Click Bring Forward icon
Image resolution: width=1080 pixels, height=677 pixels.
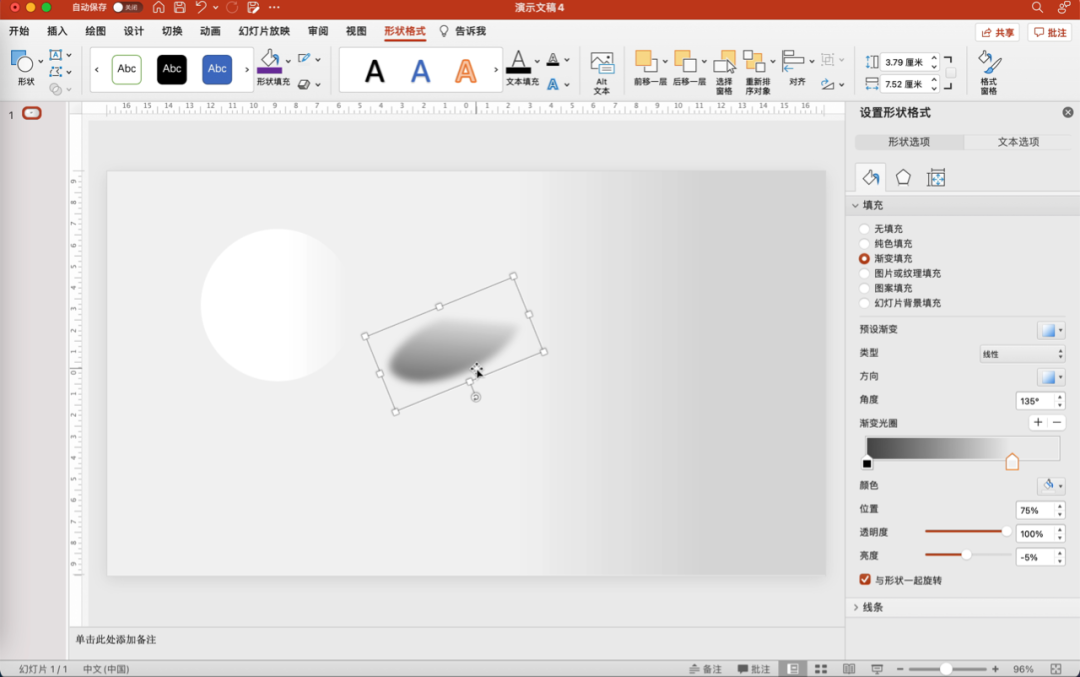pos(645,61)
